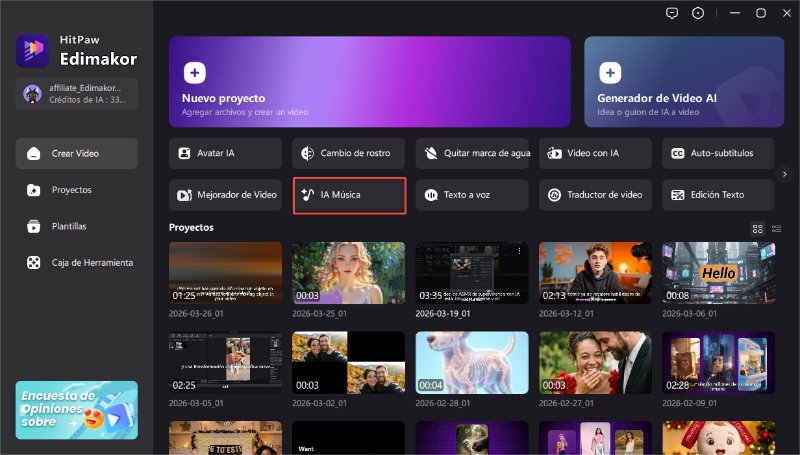This screenshot has width=800, height=455.
Task: Click project name 2026-03-06_01 label
Action: click(x=689, y=314)
